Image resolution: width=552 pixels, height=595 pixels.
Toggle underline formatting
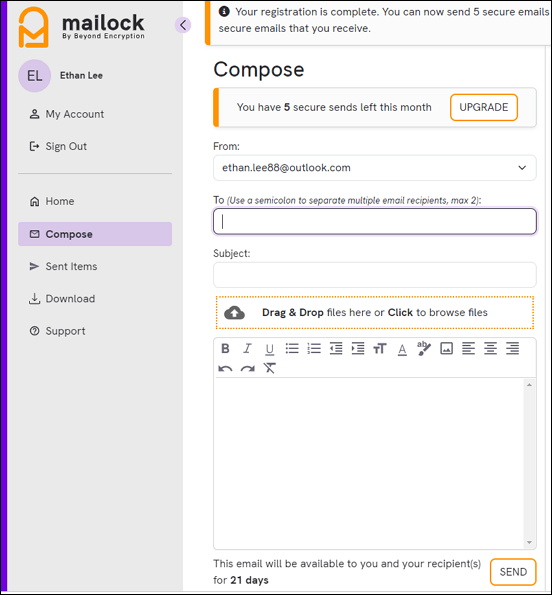click(x=269, y=349)
